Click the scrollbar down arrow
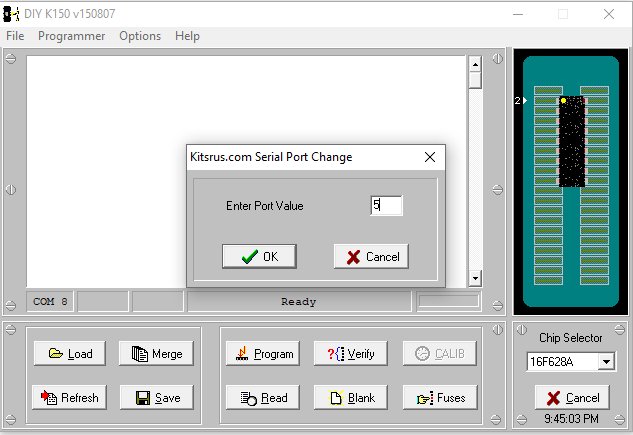Screen dimensions: 633x435 (x=475, y=278)
